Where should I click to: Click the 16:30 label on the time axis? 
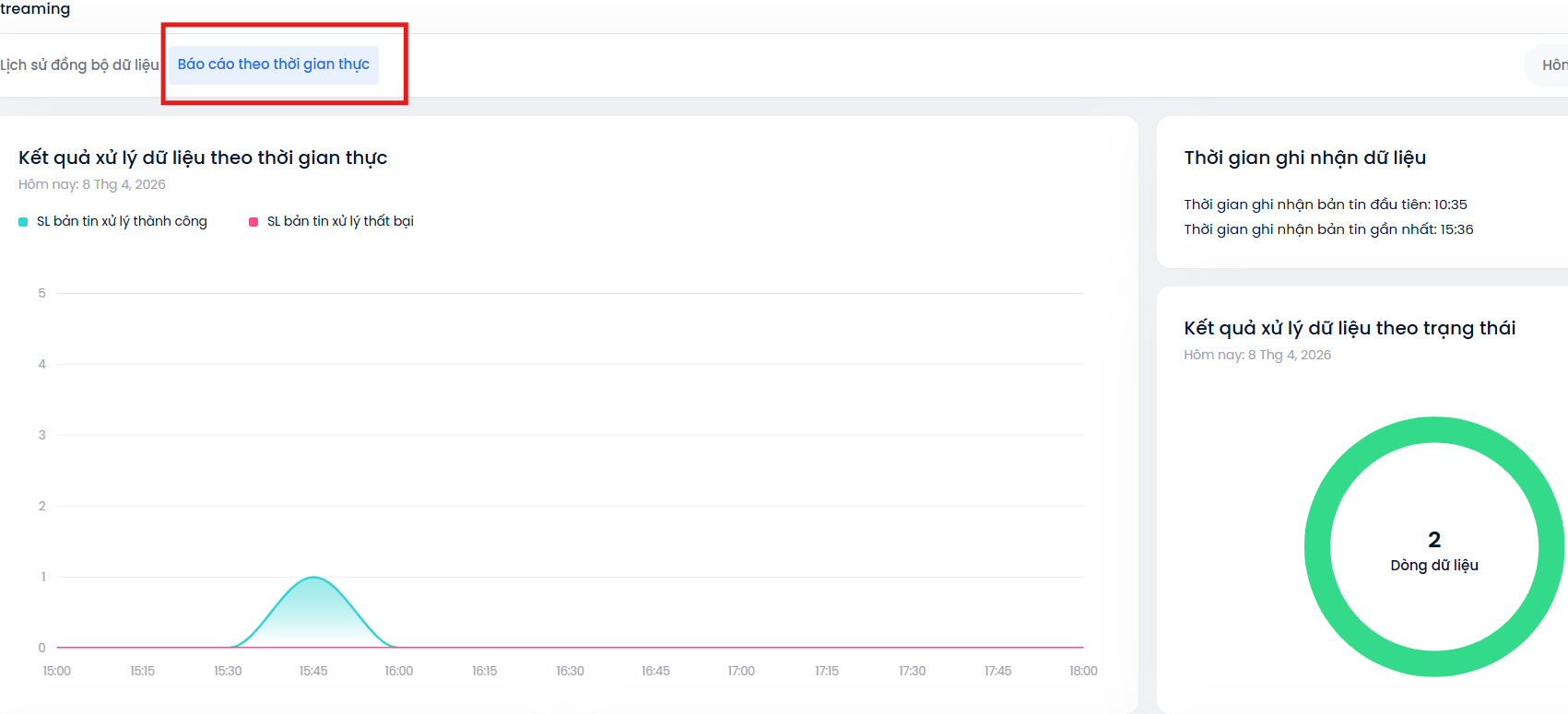pyautogui.click(x=570, y=671)
